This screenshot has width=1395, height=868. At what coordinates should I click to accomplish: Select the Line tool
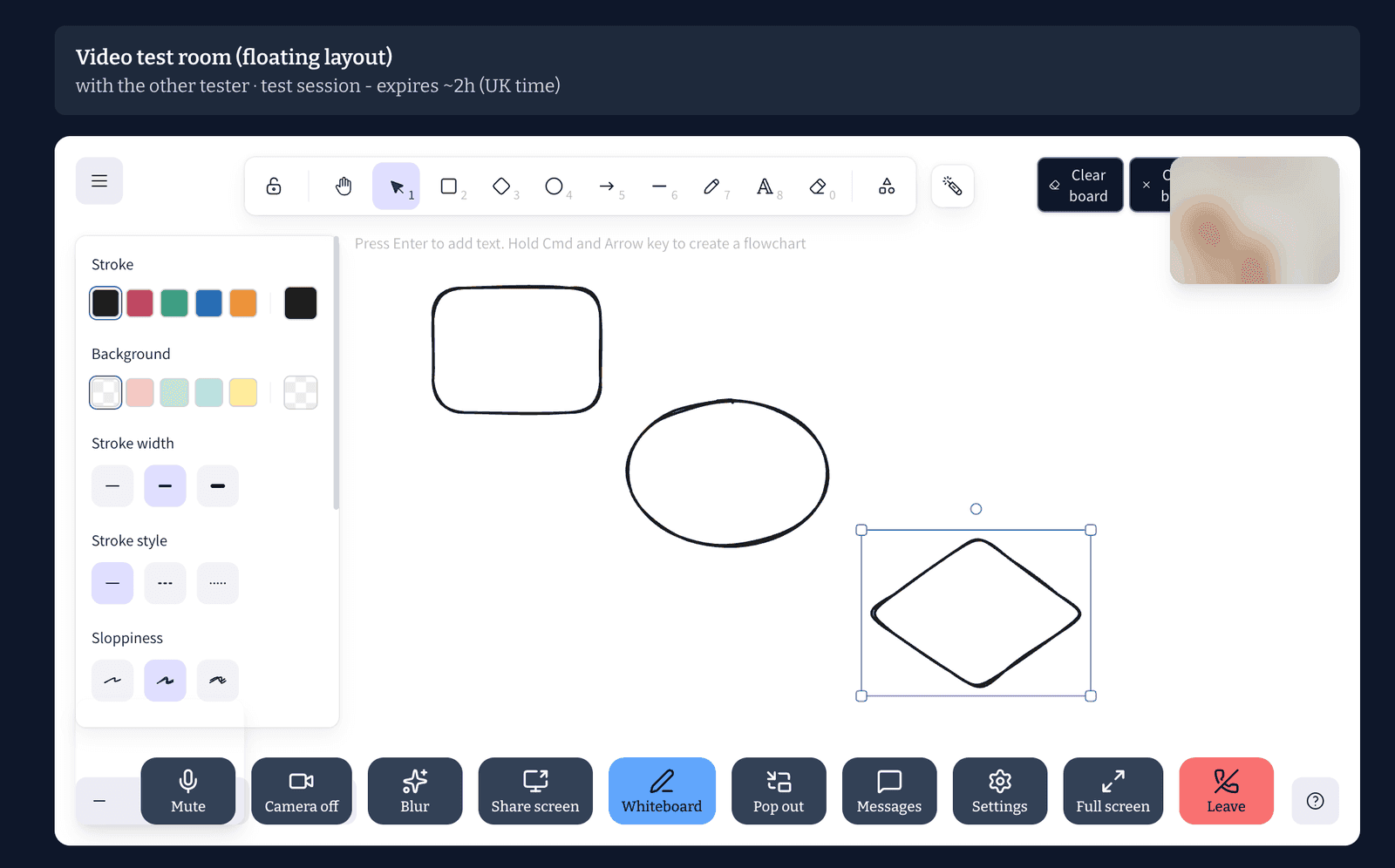click(x=660, y=186)
